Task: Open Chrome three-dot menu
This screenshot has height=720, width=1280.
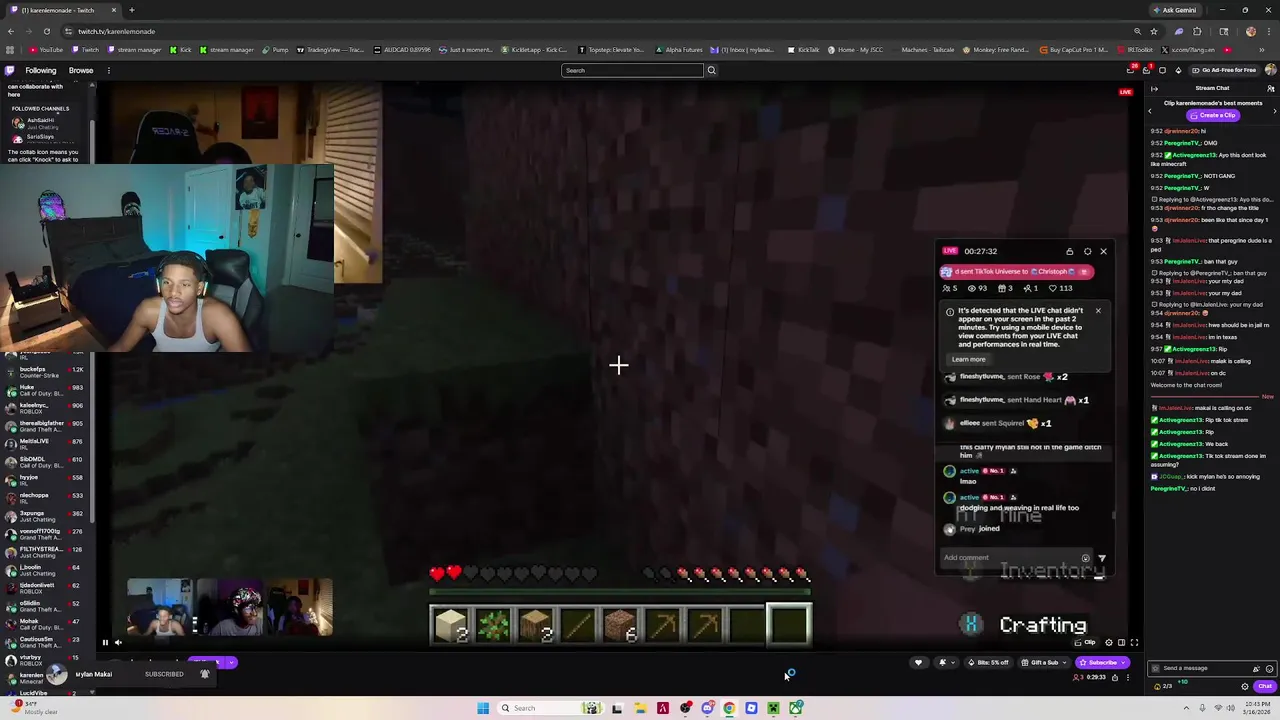Action: click(x=1269, y=31)
